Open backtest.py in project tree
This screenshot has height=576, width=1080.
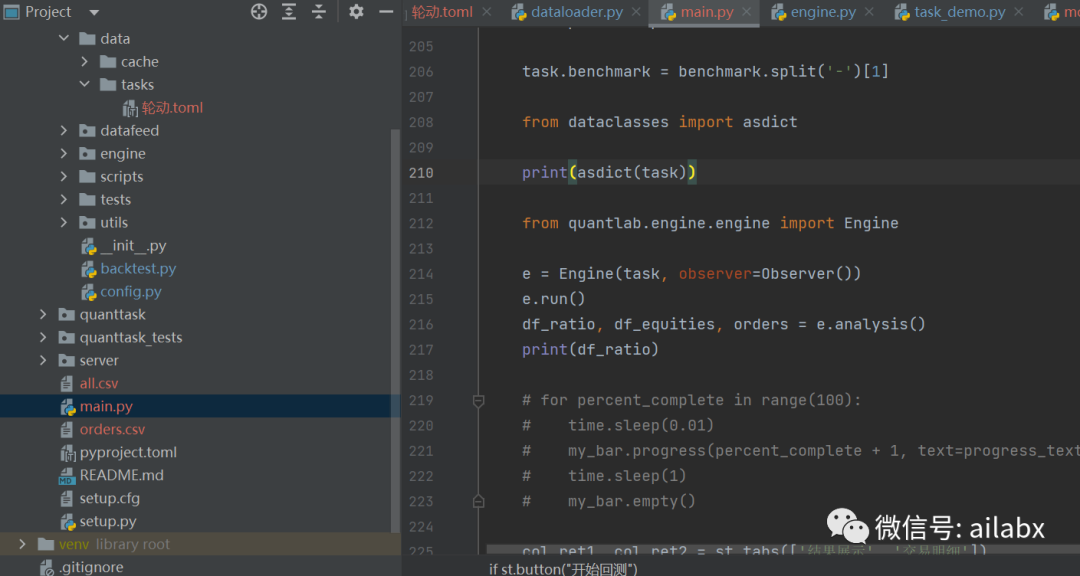pyautogui.click(x=138, y=268)
